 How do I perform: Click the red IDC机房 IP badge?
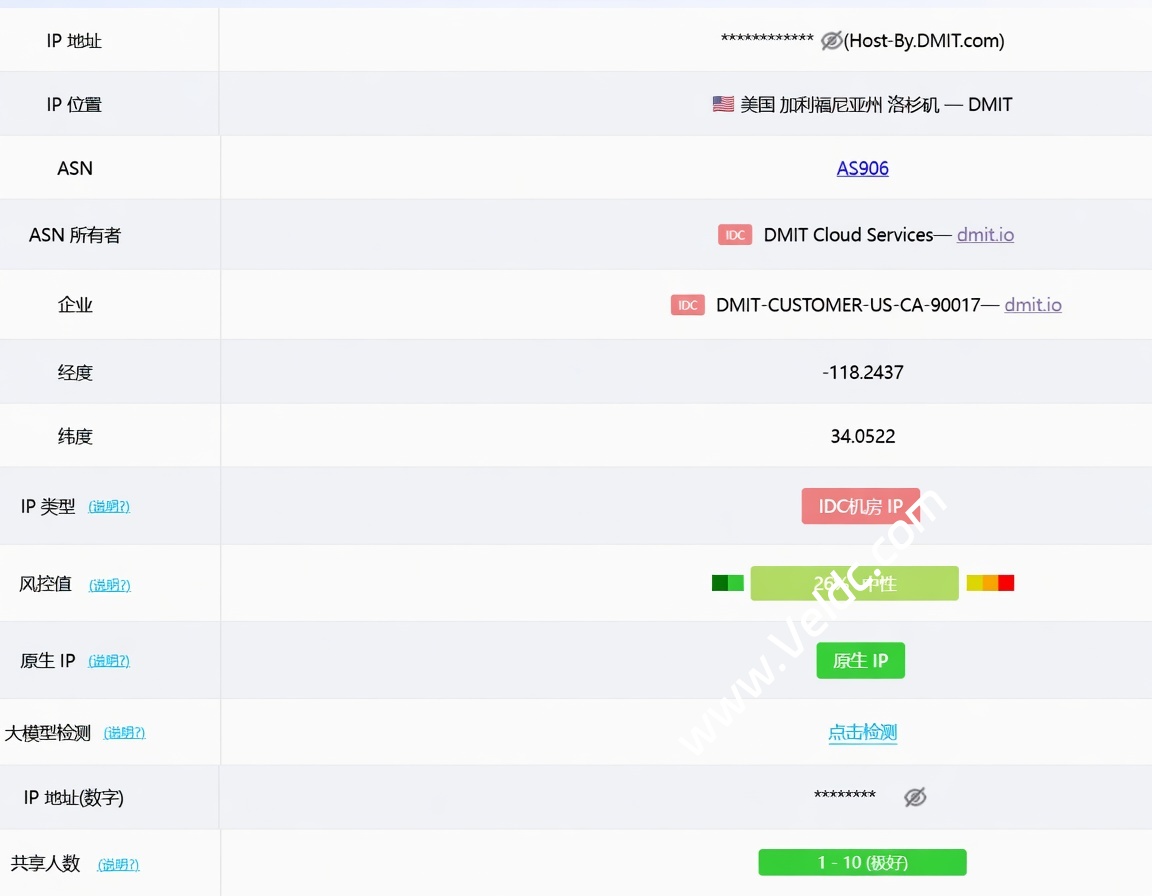coord(860,506)
